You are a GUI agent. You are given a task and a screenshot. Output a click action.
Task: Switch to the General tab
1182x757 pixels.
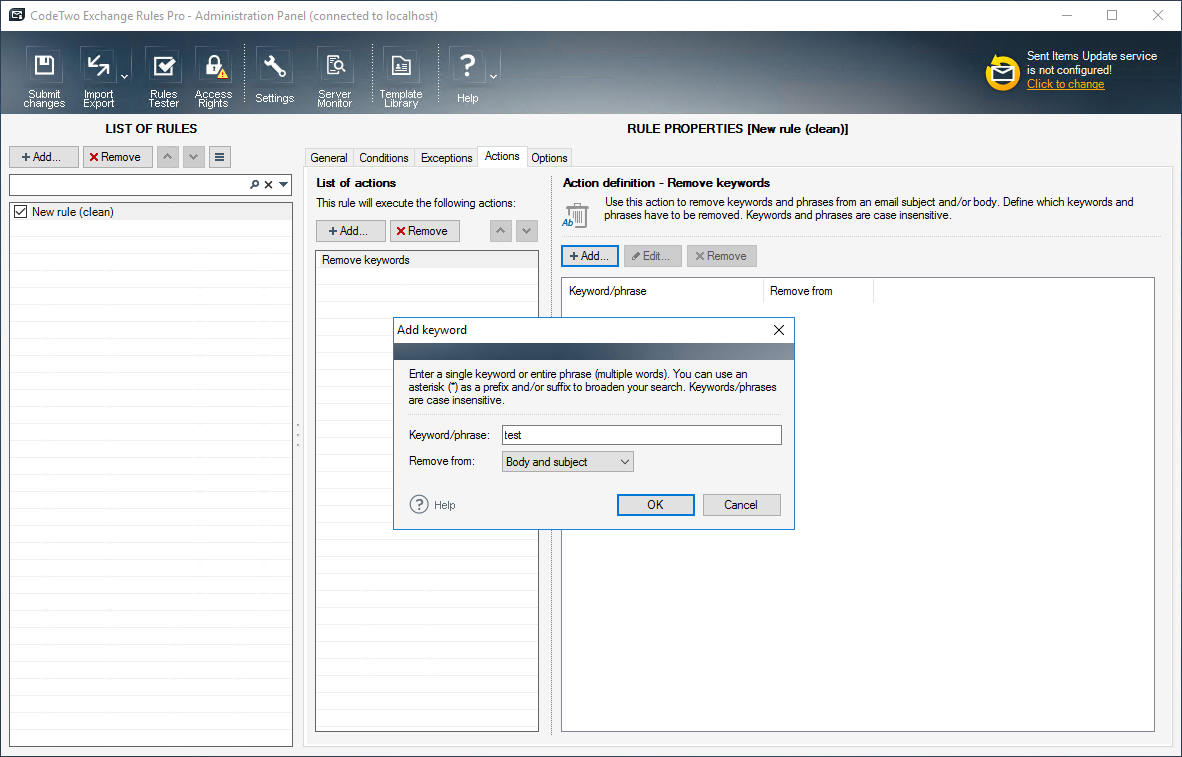pos(329,158)
